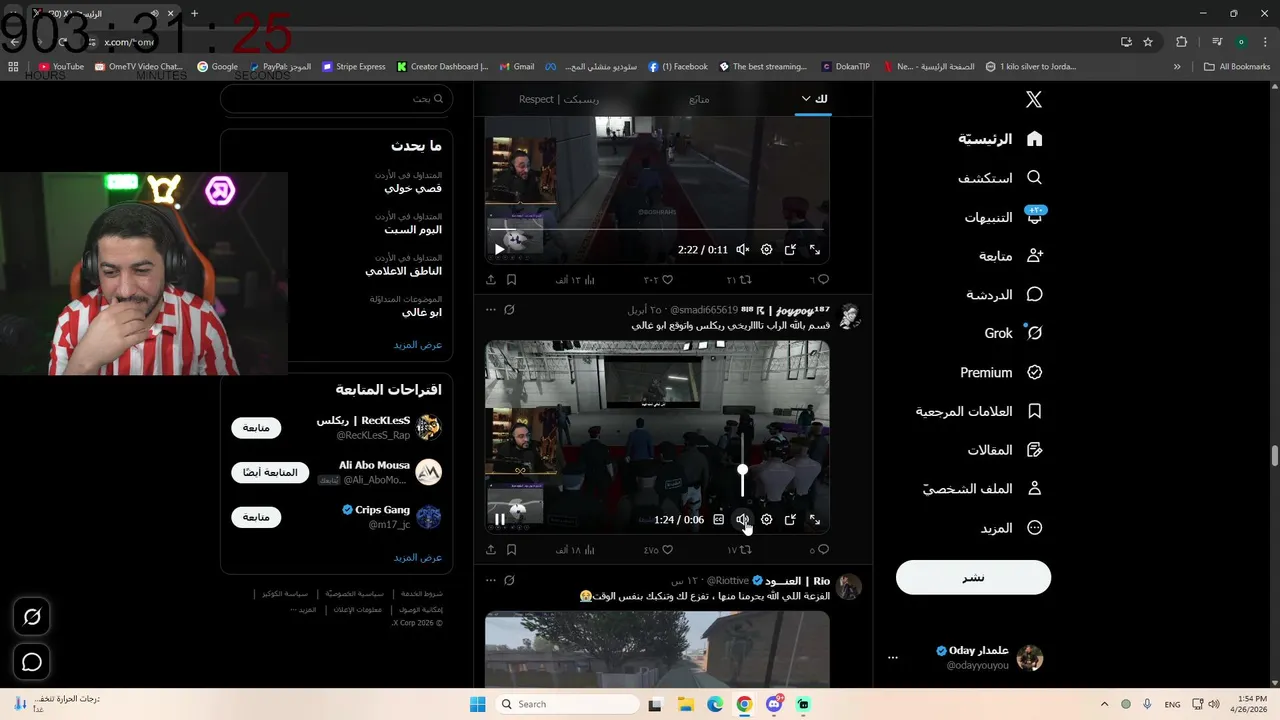Reply to the joypoy post
This screenshot has width=1280, height=720.
pyautogui.click(x=819, y=550)
